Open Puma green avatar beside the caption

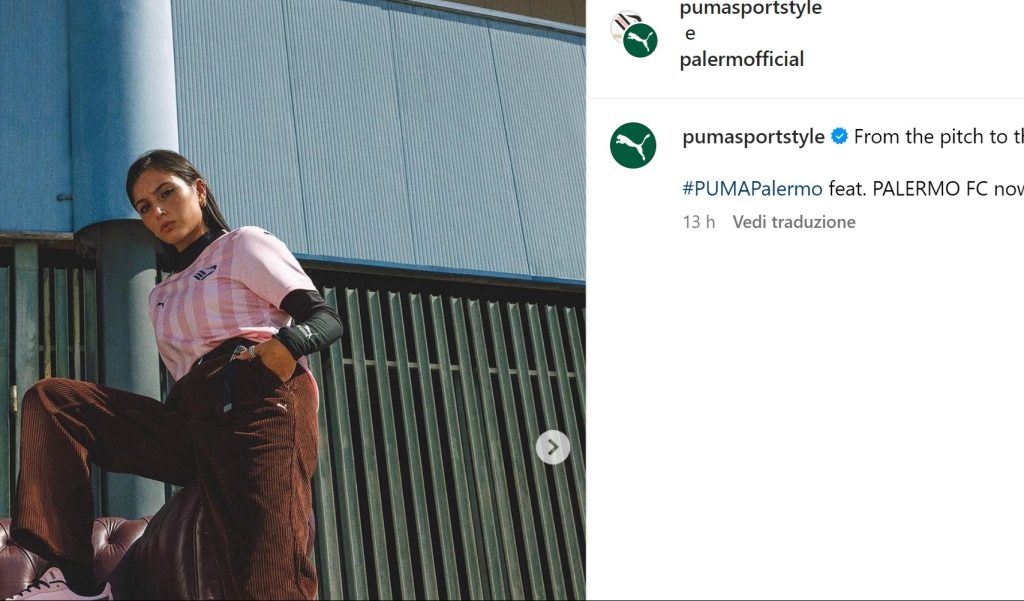[x=633, y=145]
